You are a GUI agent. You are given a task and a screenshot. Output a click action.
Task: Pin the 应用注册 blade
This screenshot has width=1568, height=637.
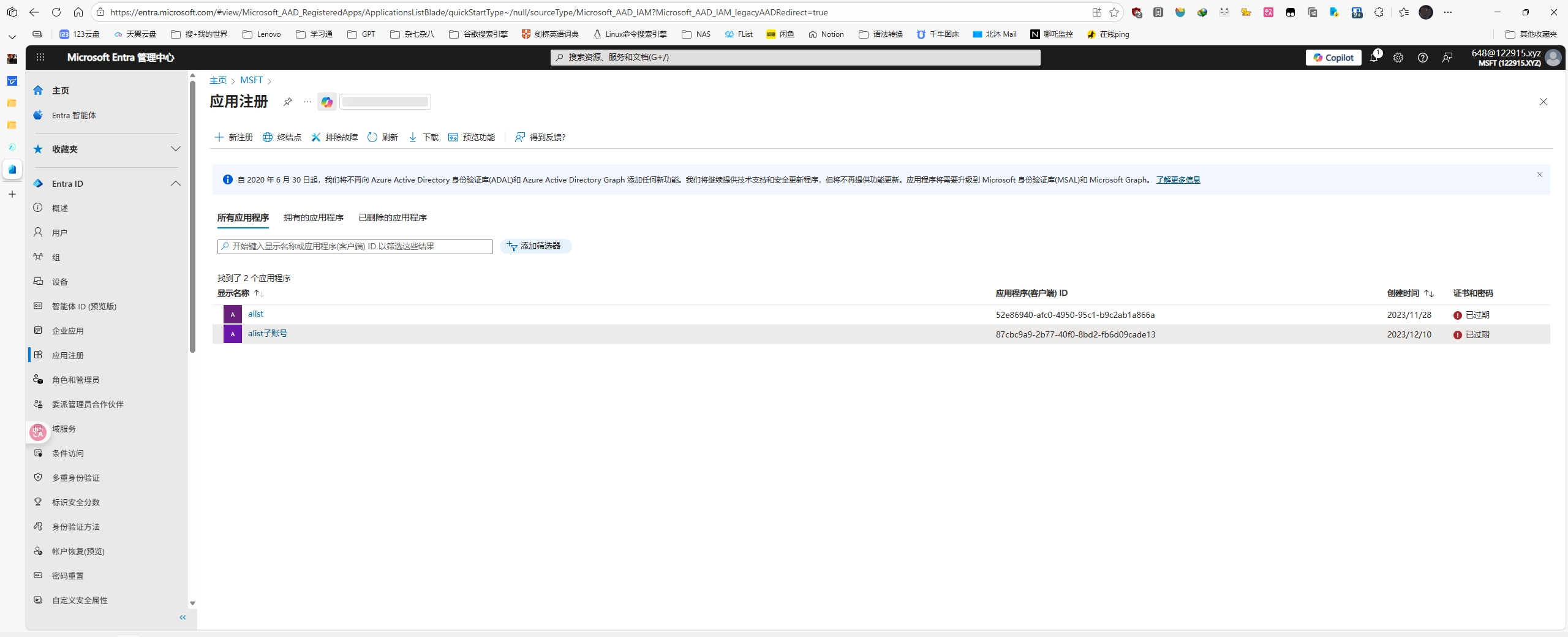(287, 102)
